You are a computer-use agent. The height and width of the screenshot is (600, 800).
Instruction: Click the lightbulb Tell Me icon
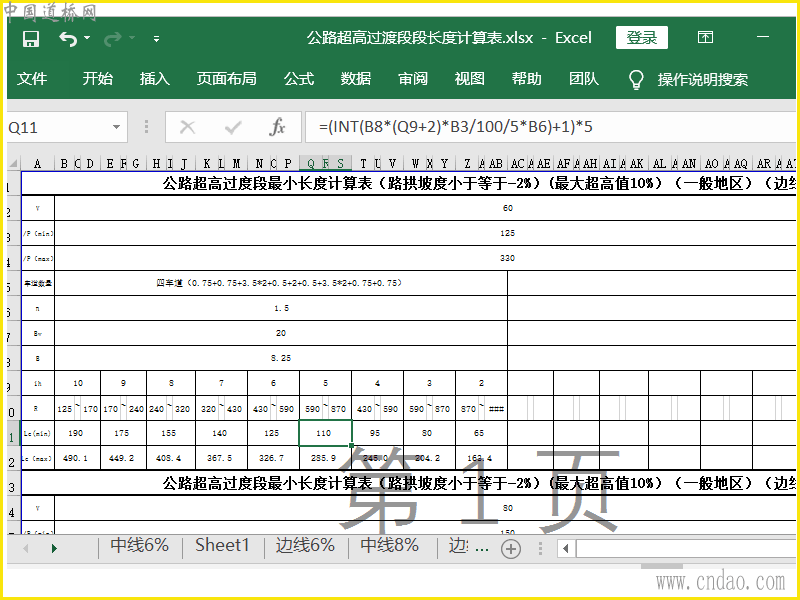point(636,80)
